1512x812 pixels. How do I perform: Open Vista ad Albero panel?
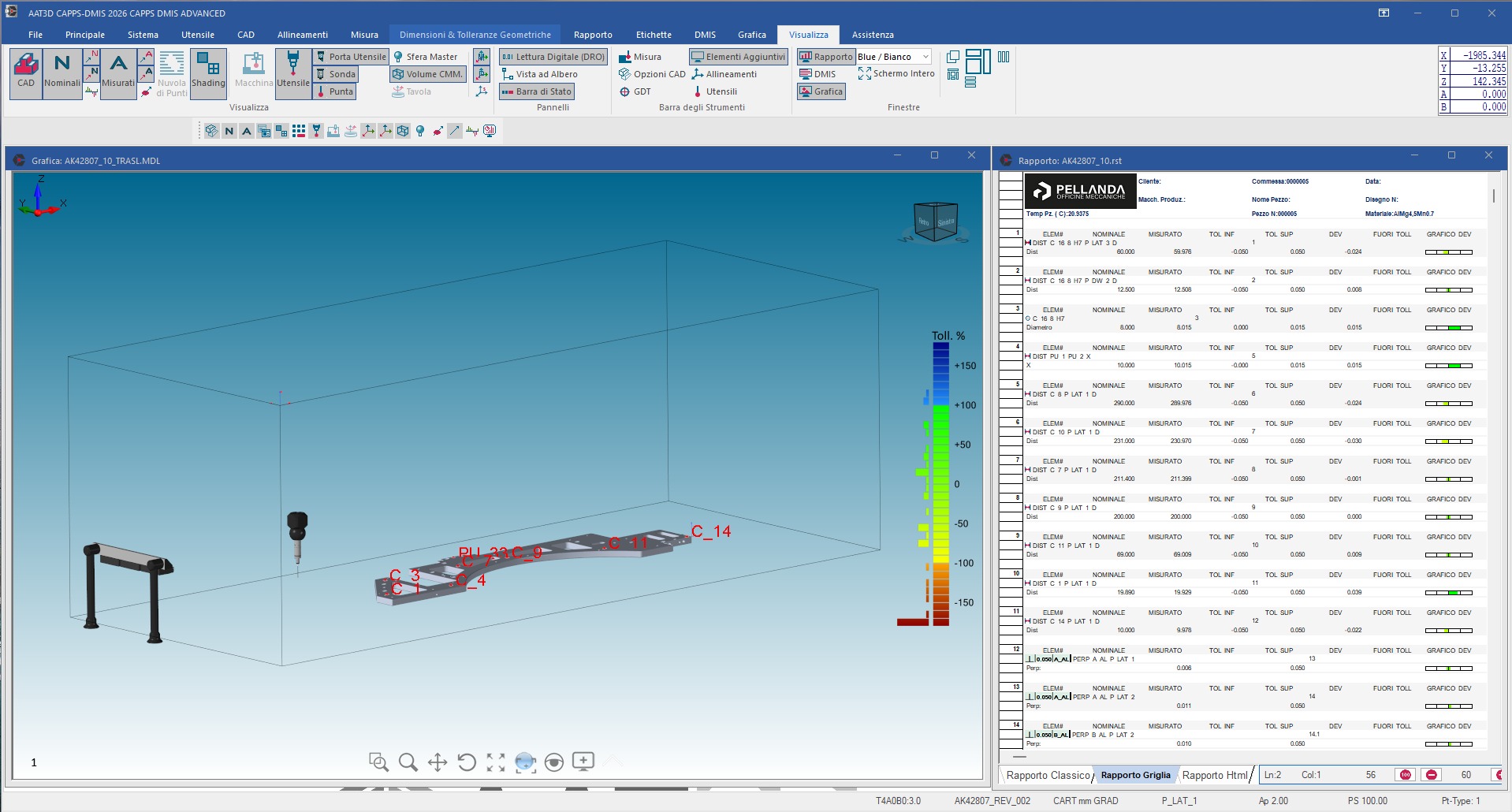pyautogui.click(x=540, y=74)
